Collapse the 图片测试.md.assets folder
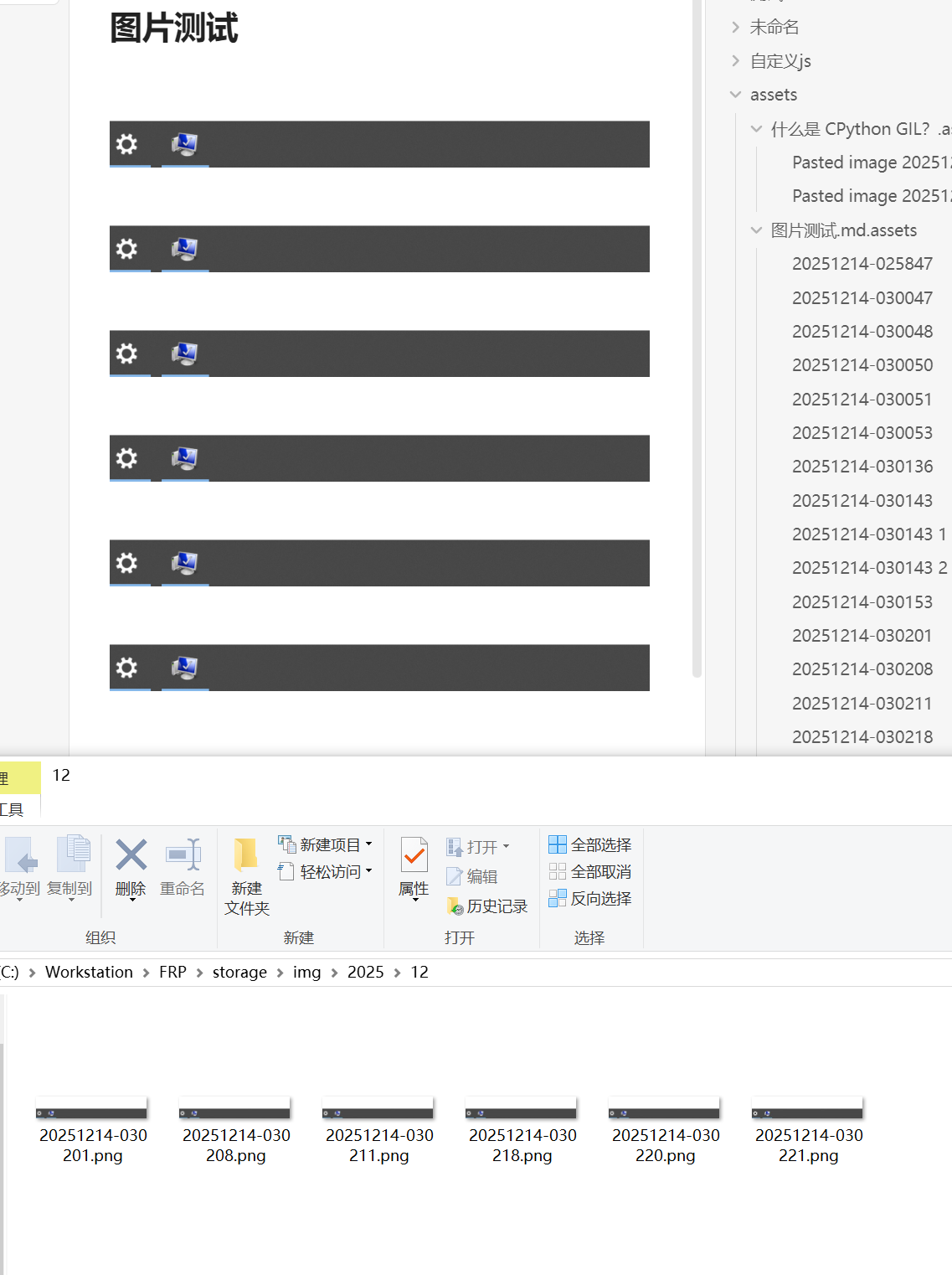 coord(756,230)
